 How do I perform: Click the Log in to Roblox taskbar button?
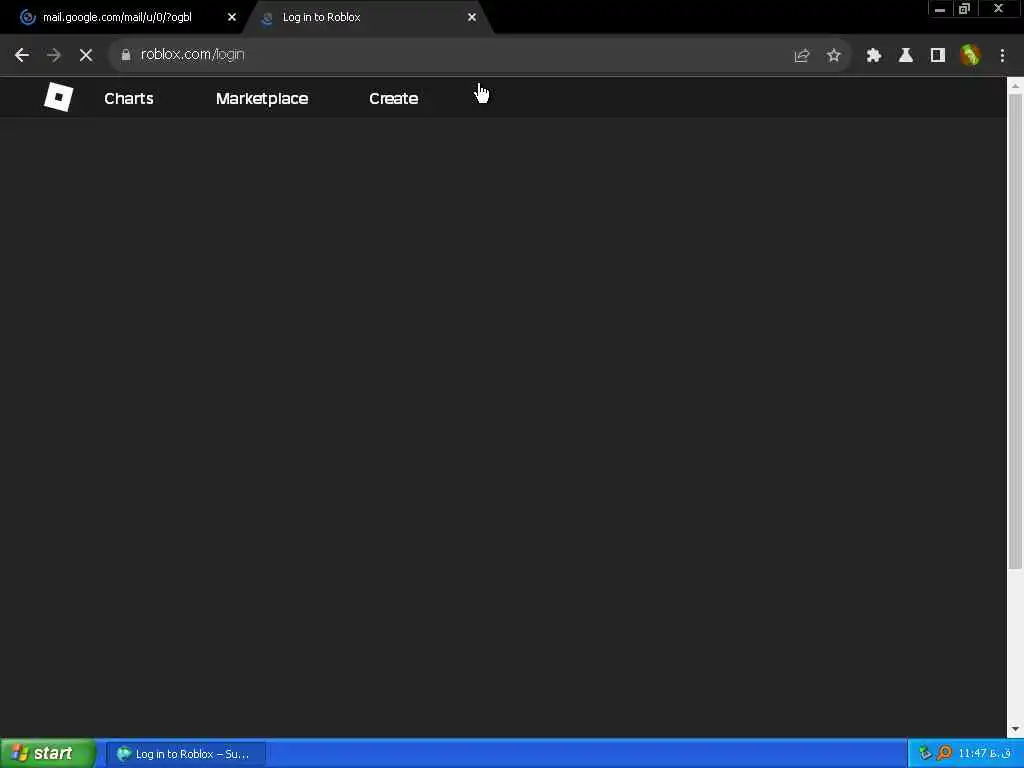185,754
